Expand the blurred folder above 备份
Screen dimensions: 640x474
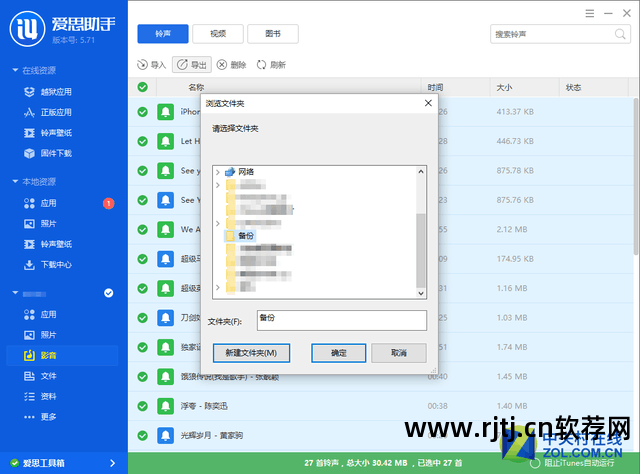pyautogui.click(x=218, y=223)
